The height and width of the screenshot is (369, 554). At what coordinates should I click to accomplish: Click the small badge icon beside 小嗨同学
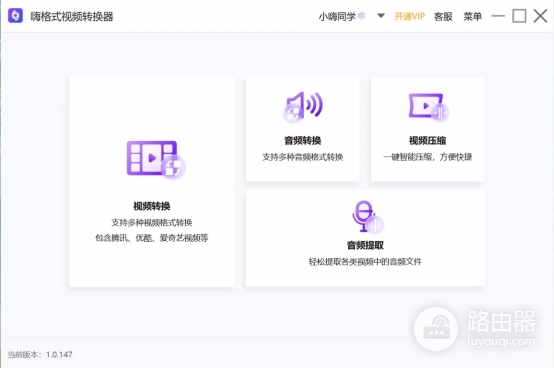click(361, 16)
